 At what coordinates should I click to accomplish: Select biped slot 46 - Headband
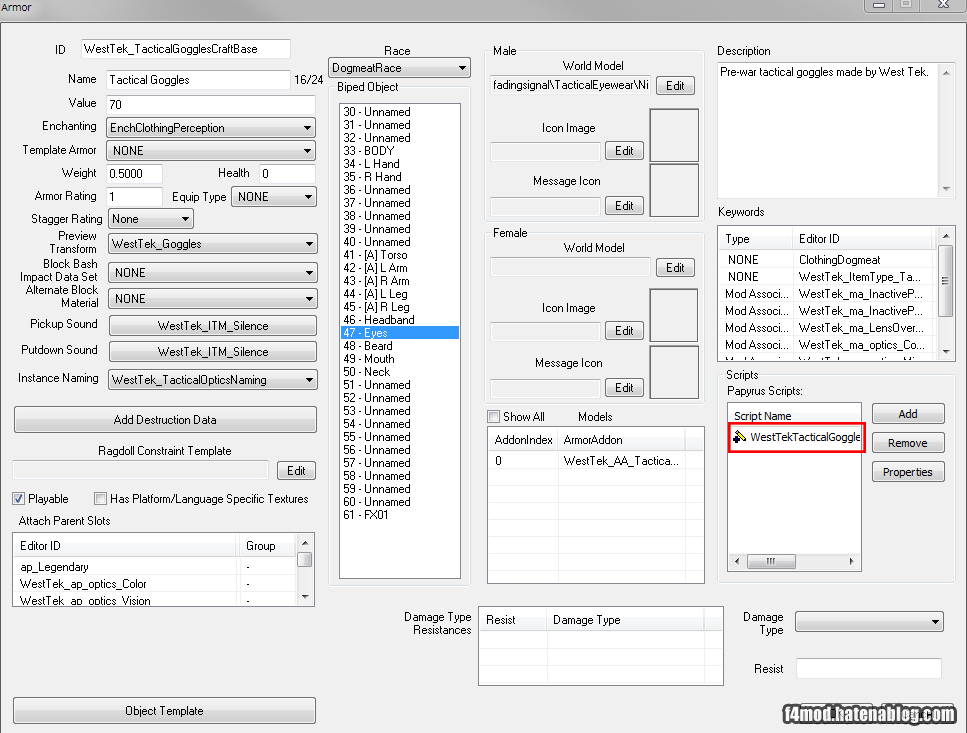coord(400,320)
